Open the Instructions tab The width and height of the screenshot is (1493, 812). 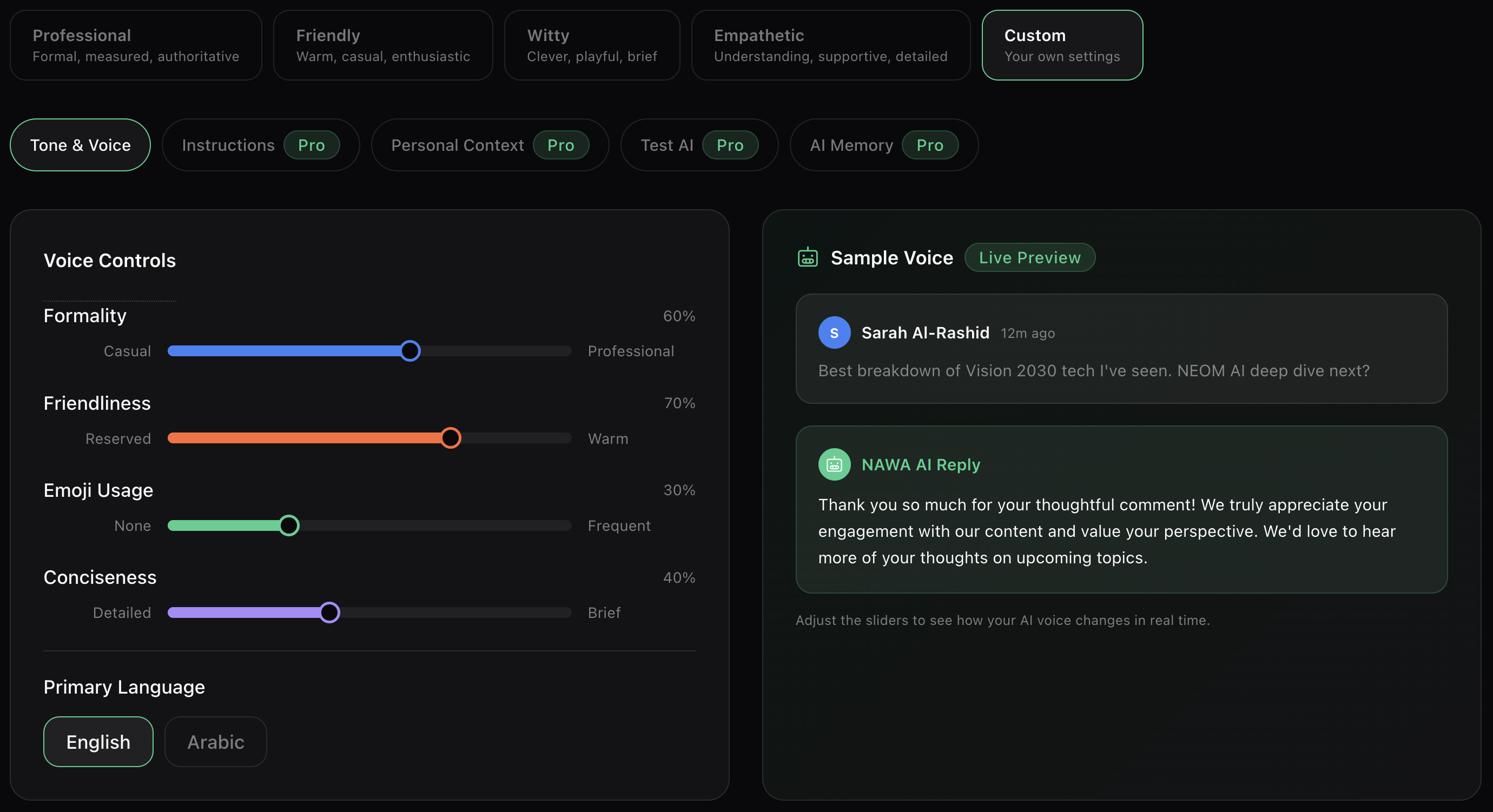coord(261,145)
